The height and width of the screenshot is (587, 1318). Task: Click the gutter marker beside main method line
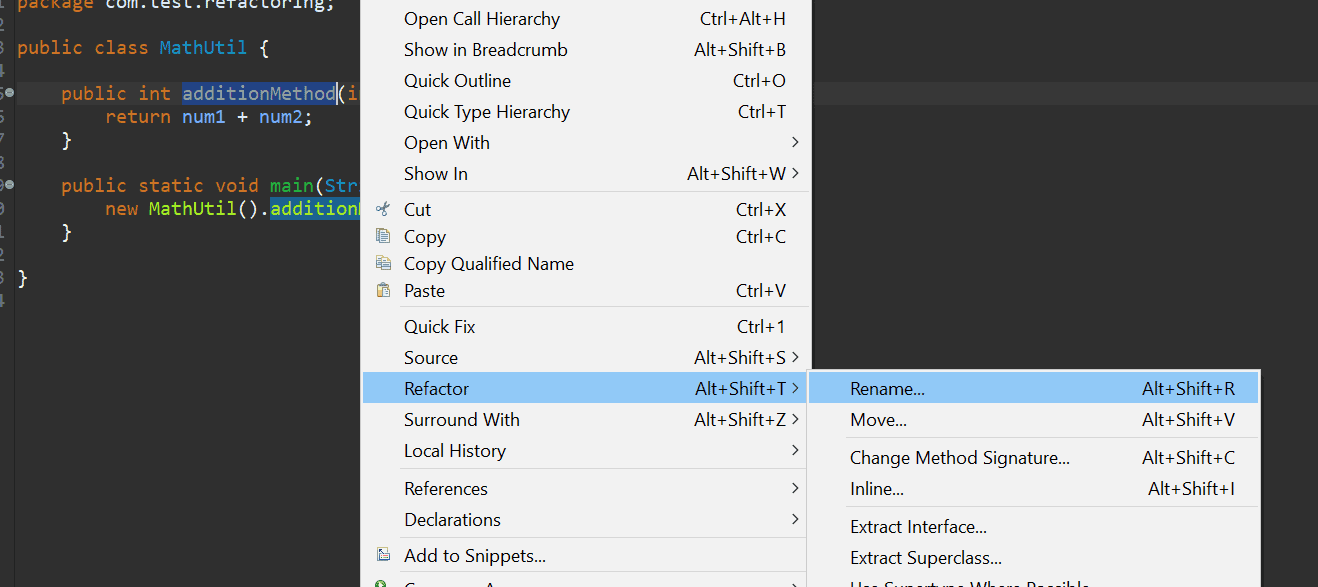point(9,185)
